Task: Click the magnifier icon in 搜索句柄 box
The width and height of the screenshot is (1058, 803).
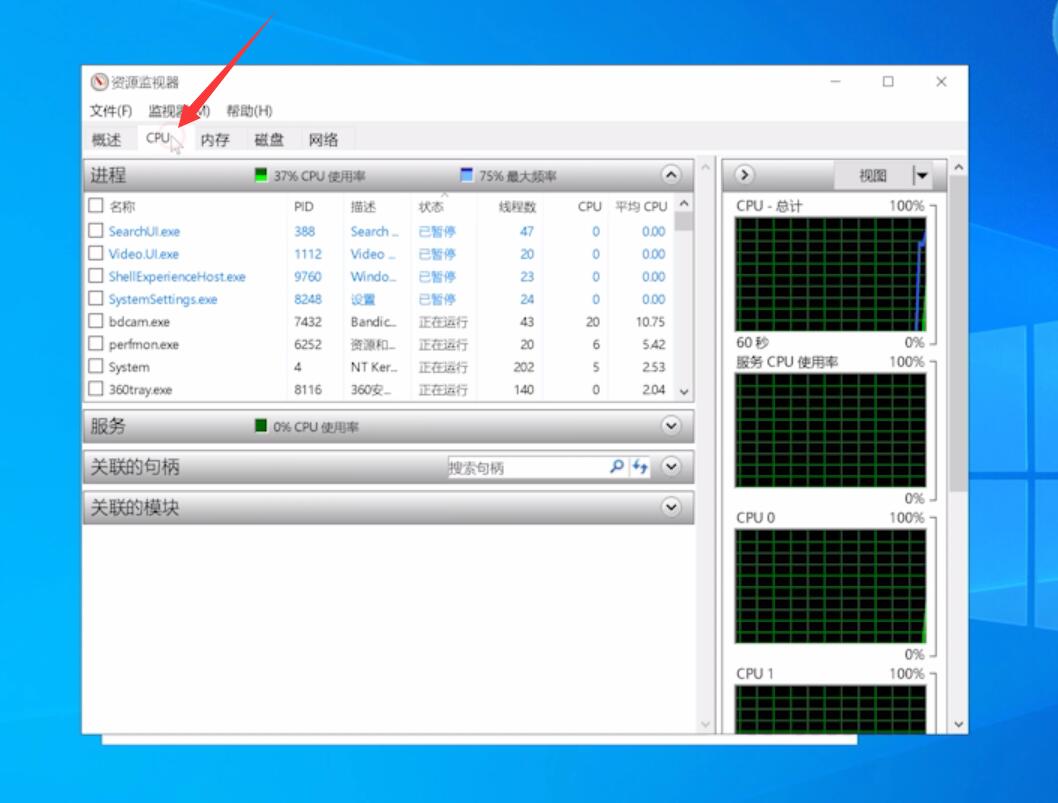Action: [x=617, y=467]
